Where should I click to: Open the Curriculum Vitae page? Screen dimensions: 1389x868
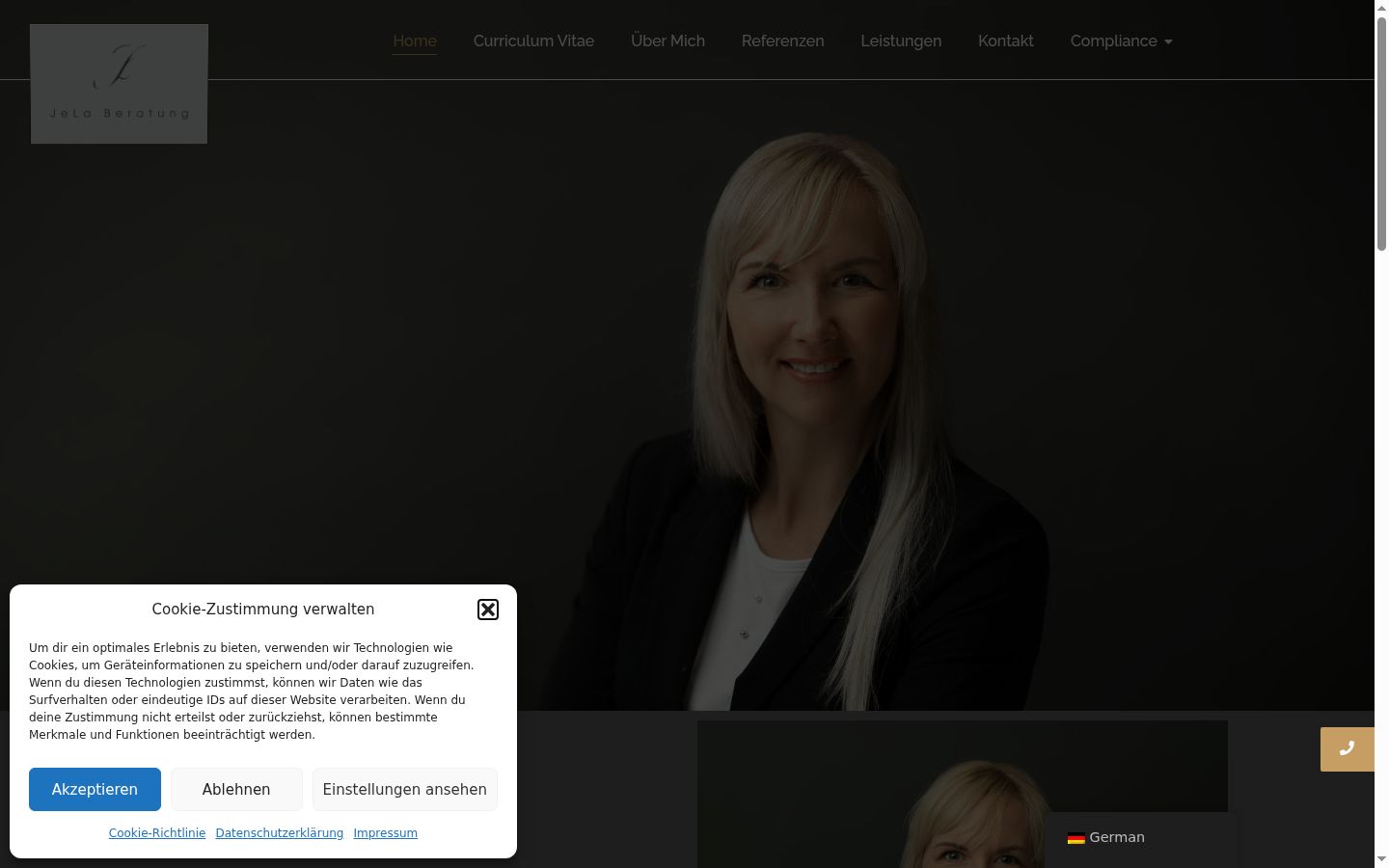[533, 41]
